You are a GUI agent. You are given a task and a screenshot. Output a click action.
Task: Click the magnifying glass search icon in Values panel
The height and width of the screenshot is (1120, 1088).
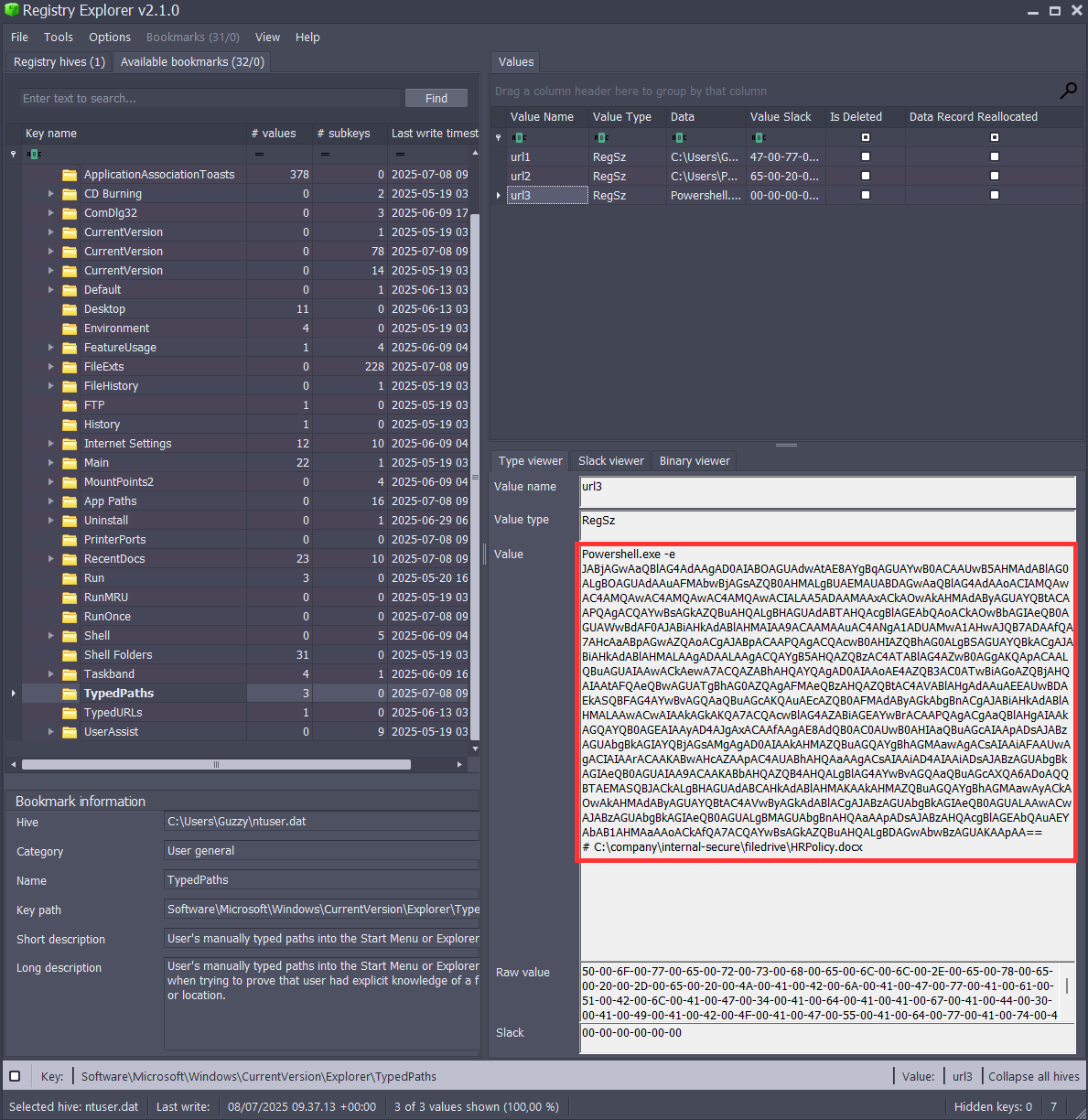[x=1067, y=91]
